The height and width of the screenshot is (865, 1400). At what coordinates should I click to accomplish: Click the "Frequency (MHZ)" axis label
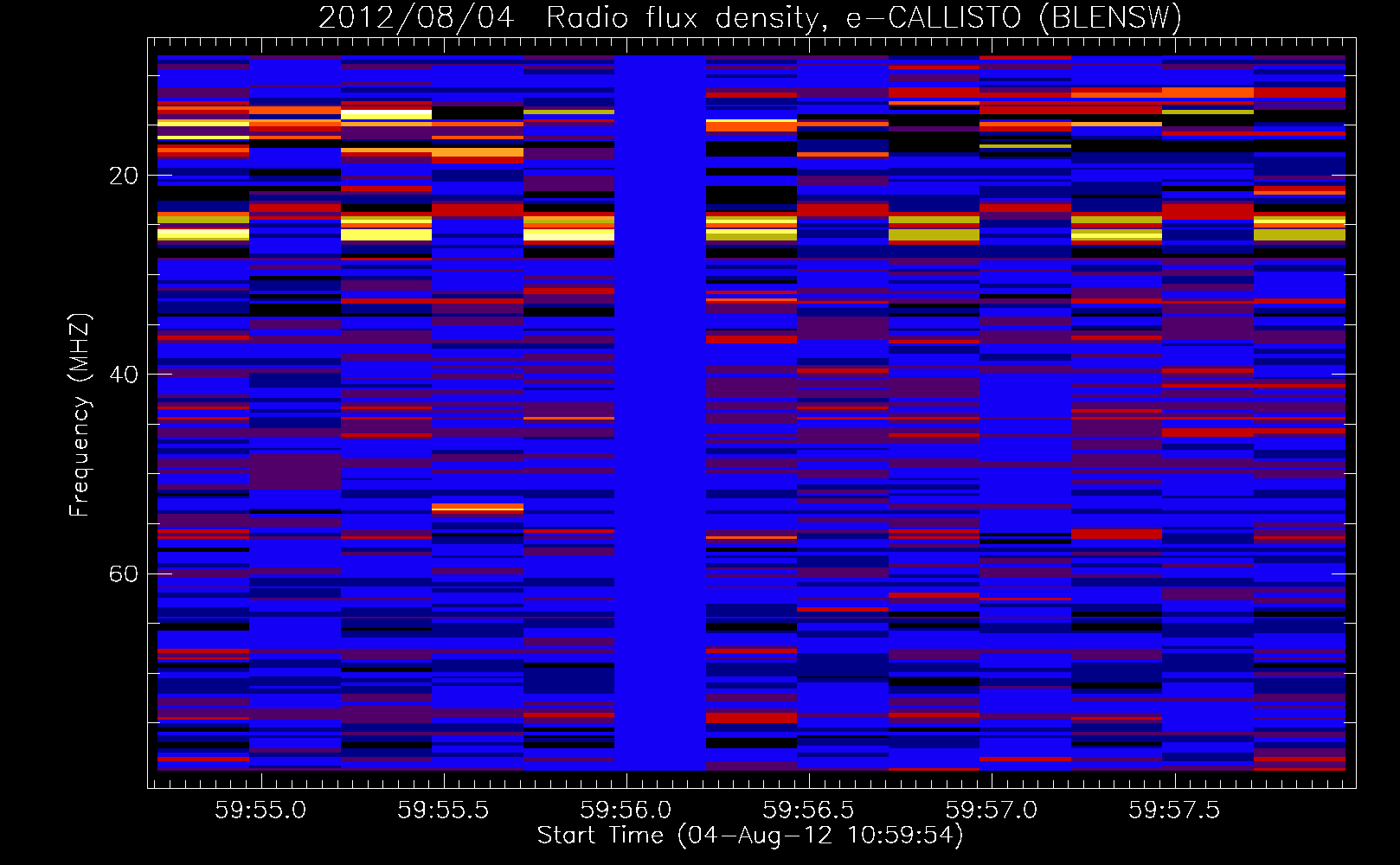80,414
